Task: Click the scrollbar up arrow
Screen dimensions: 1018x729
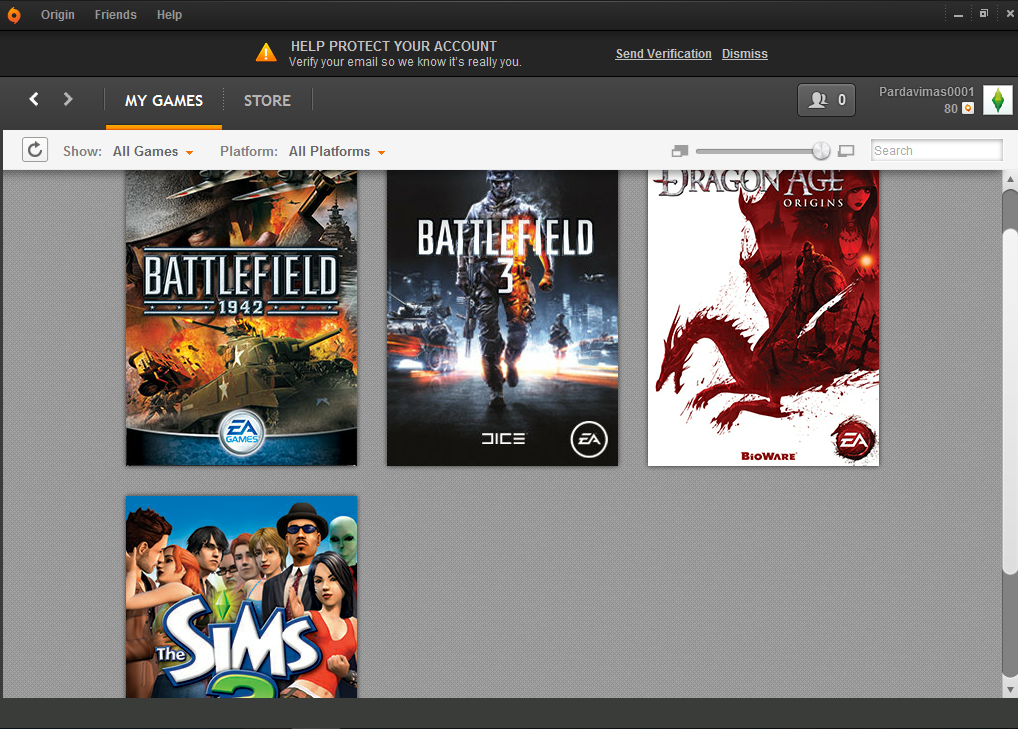Action: pyautogui.click(x=1010, y=179)
